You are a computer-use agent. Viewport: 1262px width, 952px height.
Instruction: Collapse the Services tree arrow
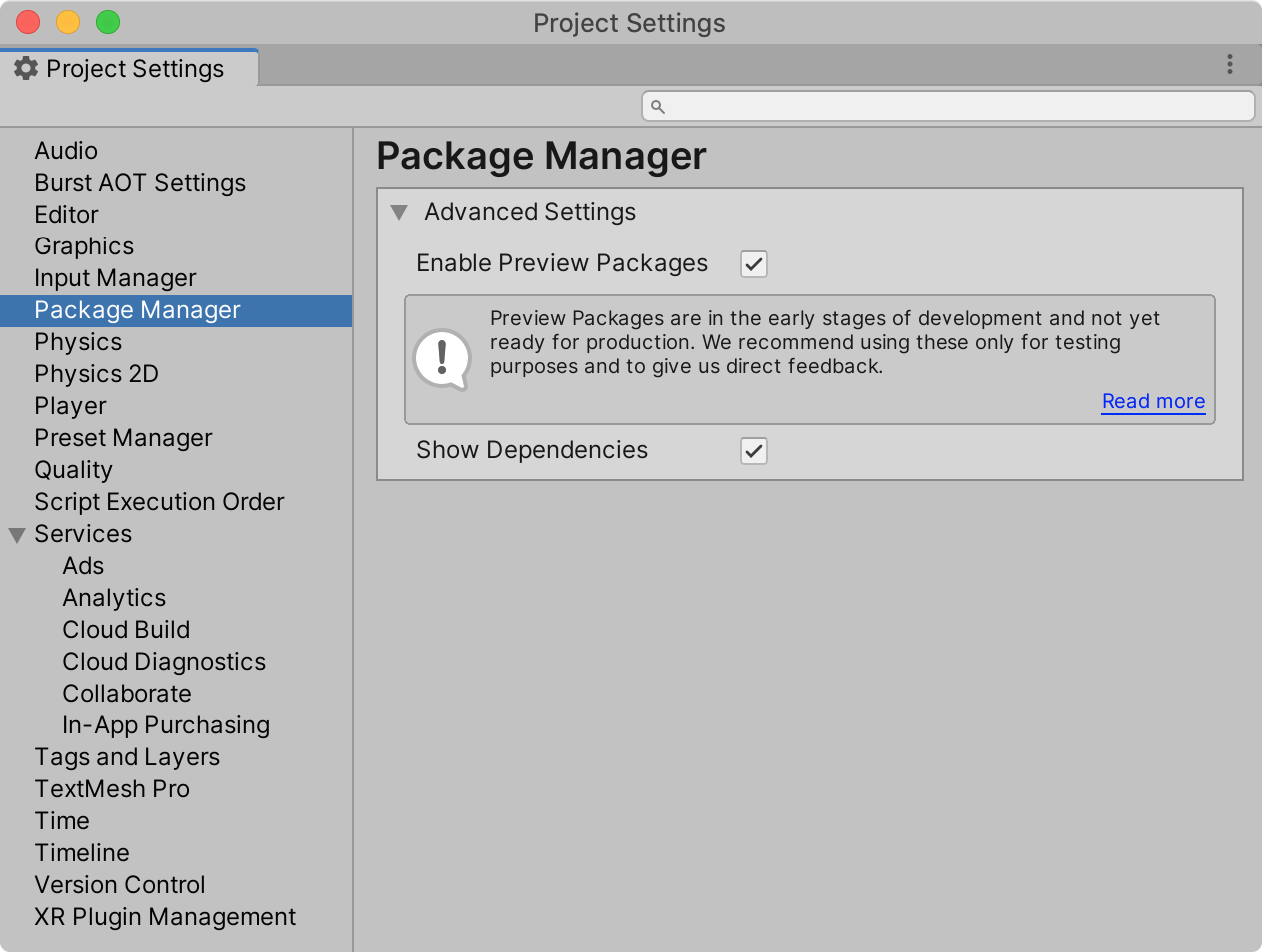click(x=17, y=535)
